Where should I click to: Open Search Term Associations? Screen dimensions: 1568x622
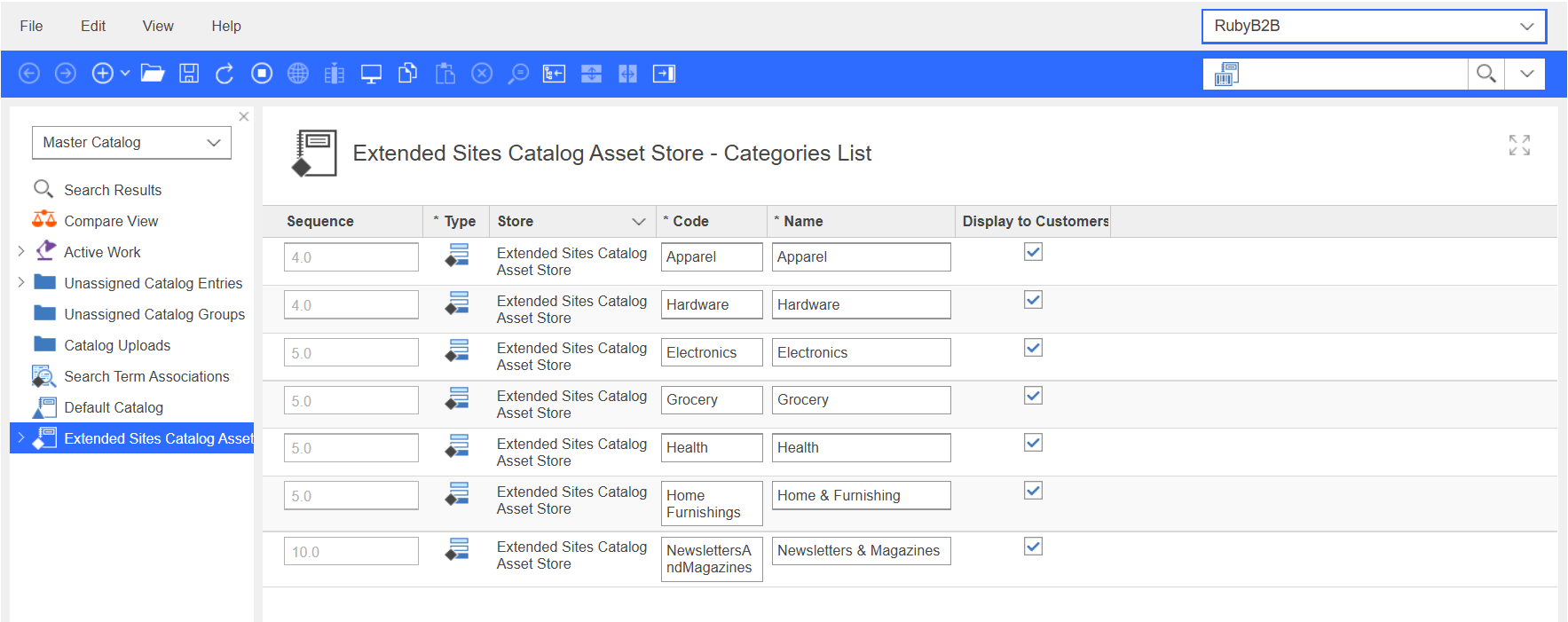[146, 376]
